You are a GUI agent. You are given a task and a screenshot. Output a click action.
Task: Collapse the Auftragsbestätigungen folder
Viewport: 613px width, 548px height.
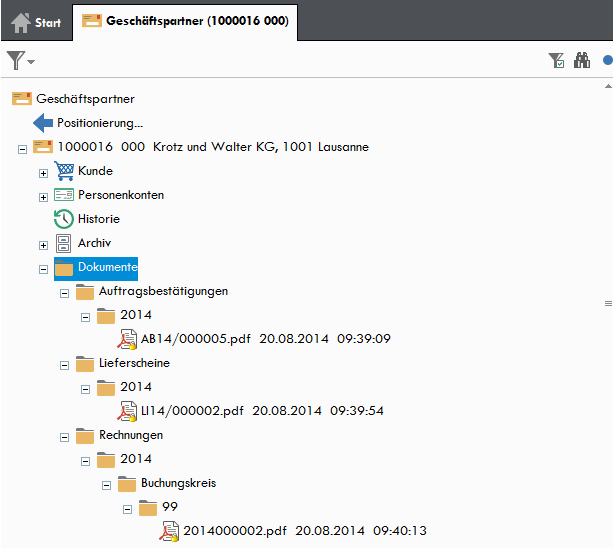(x=65, y=294)
